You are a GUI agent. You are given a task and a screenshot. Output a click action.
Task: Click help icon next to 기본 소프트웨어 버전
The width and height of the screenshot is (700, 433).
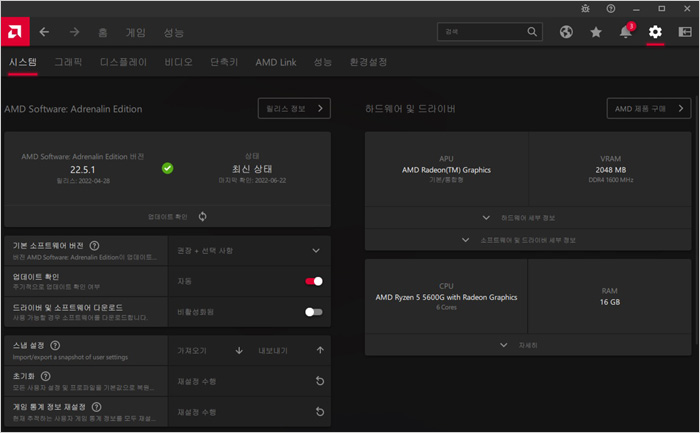(x=94, y=246)
